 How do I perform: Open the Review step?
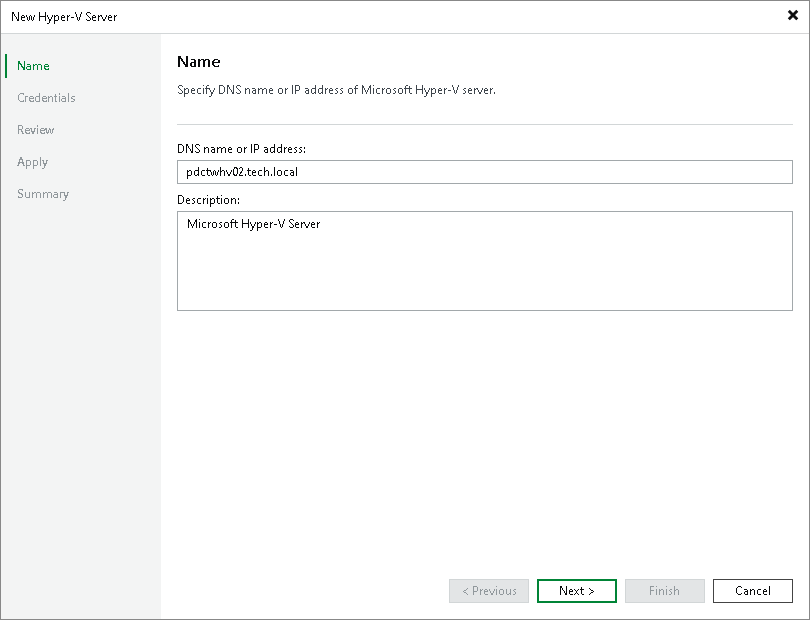[35, 129]
